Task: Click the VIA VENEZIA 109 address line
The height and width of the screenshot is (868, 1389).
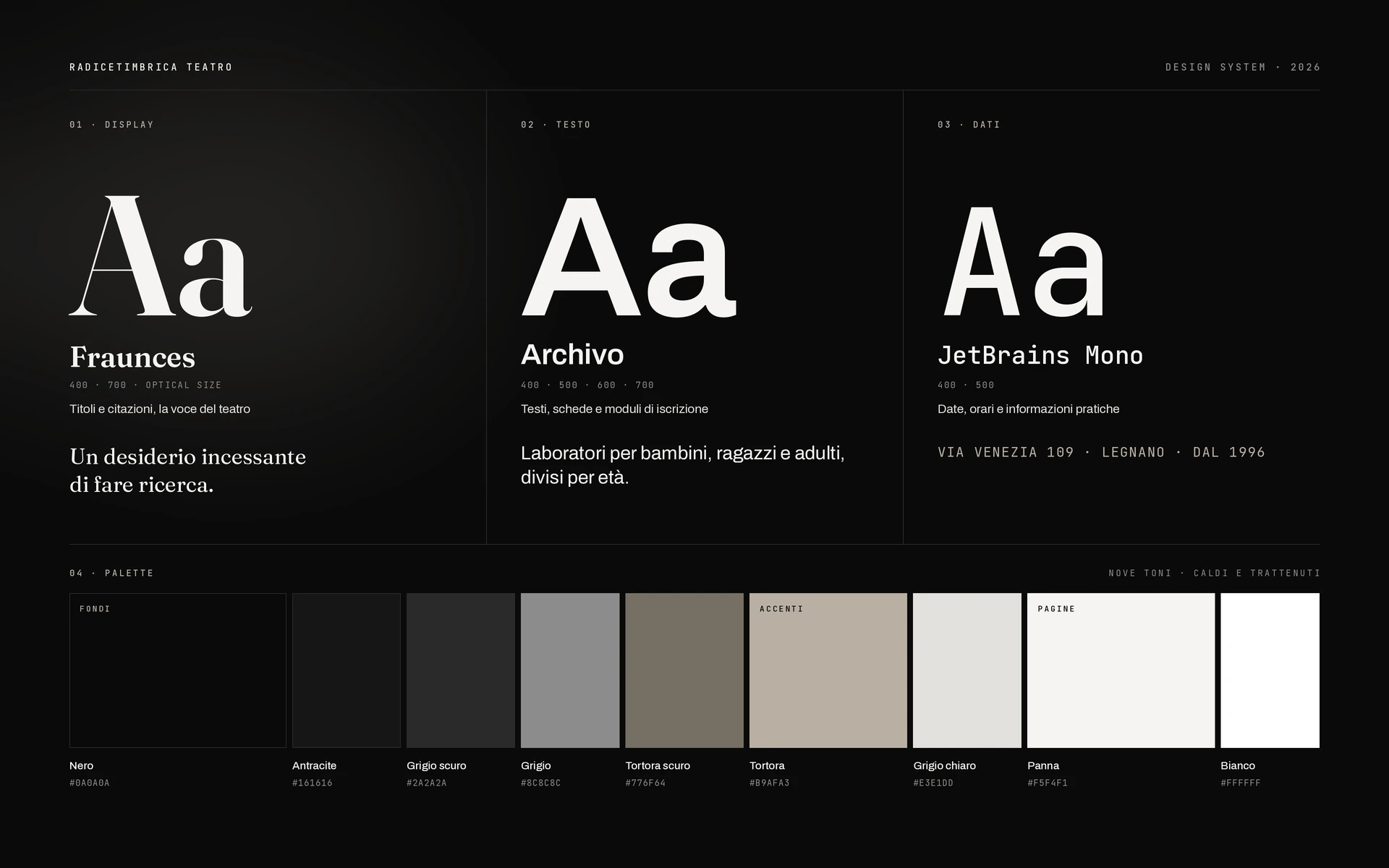Action: (1102, 452)
